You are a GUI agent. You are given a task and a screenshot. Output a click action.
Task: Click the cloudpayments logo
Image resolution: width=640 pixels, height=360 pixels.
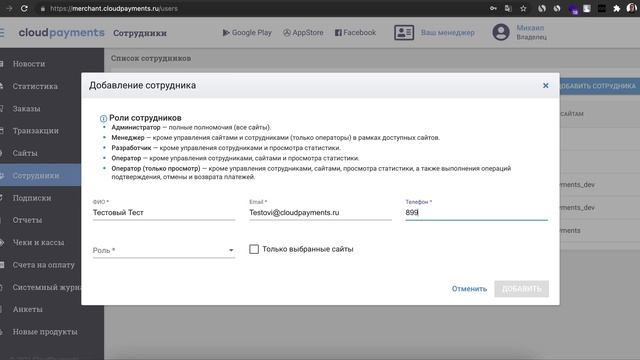point(61,33)
